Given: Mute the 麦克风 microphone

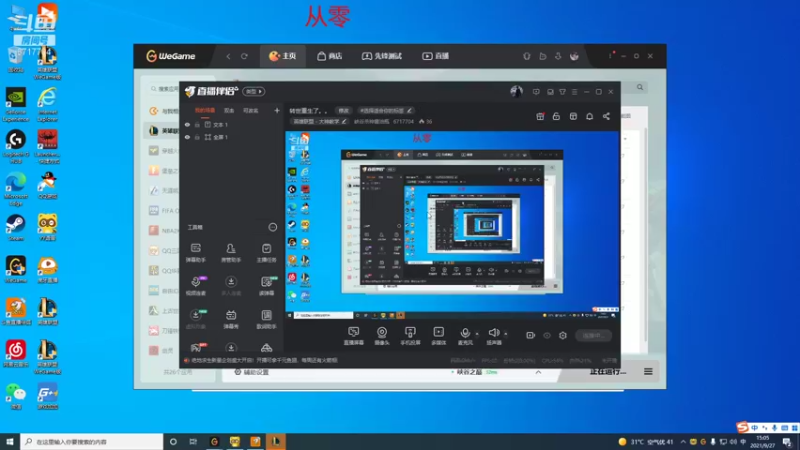Looking at the screenshot, I should [465, 336].
